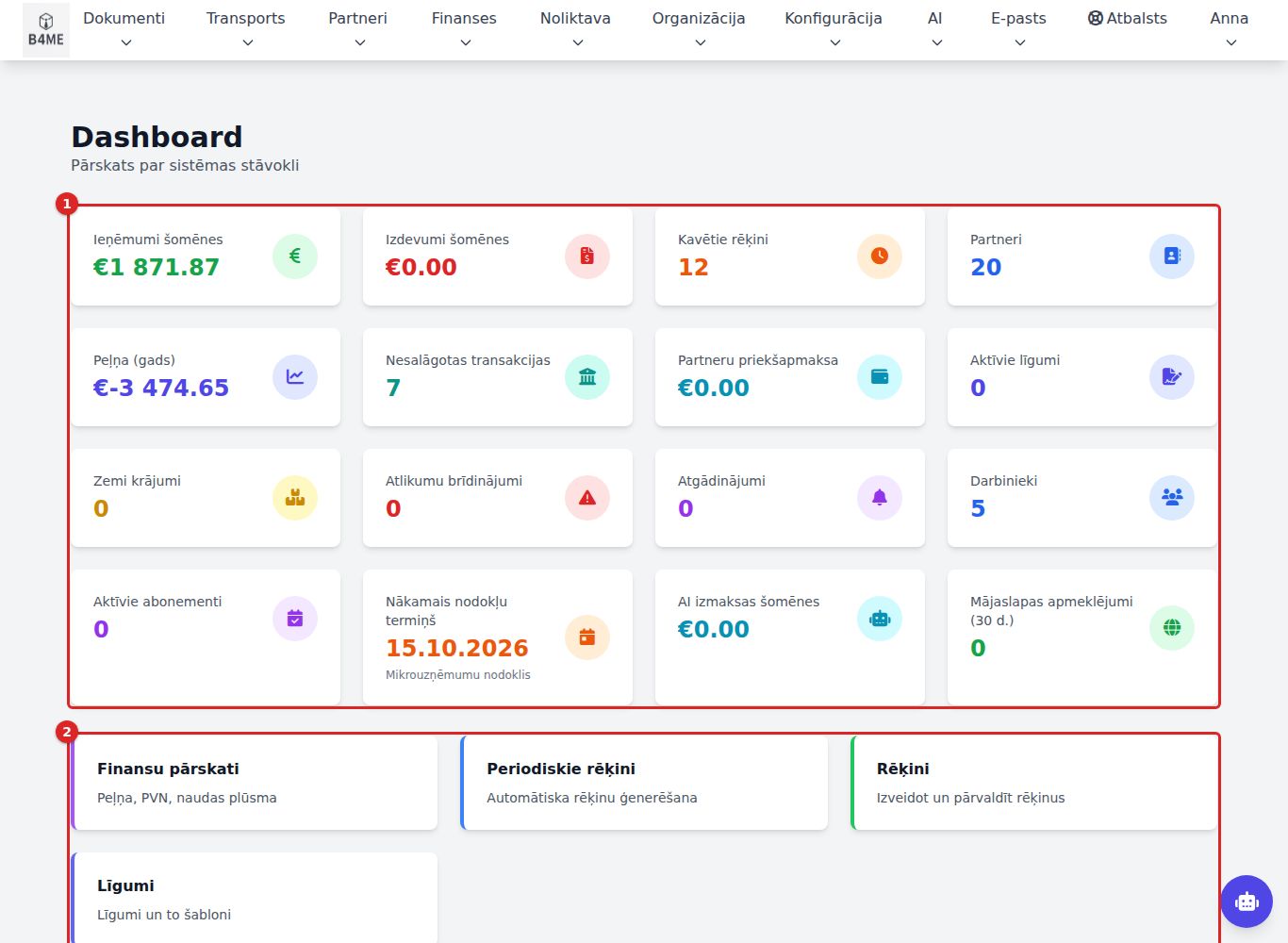The image size is (1288, 943).
Task: Open the Finansu pārskati card
Action: click(x=255, y=783)
